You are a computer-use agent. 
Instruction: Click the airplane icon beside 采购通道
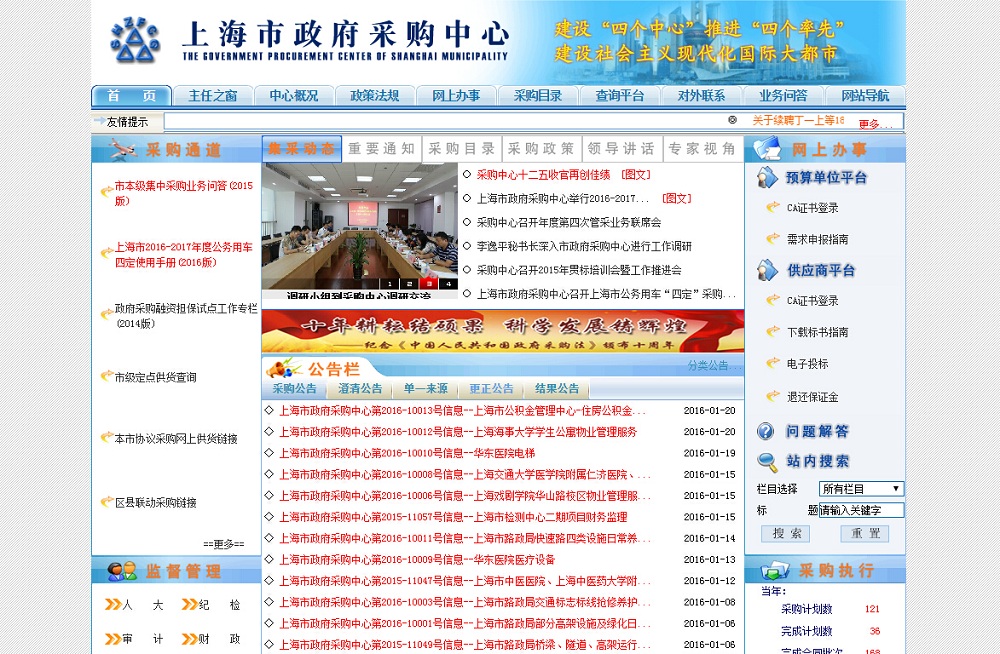pos(122,149)
